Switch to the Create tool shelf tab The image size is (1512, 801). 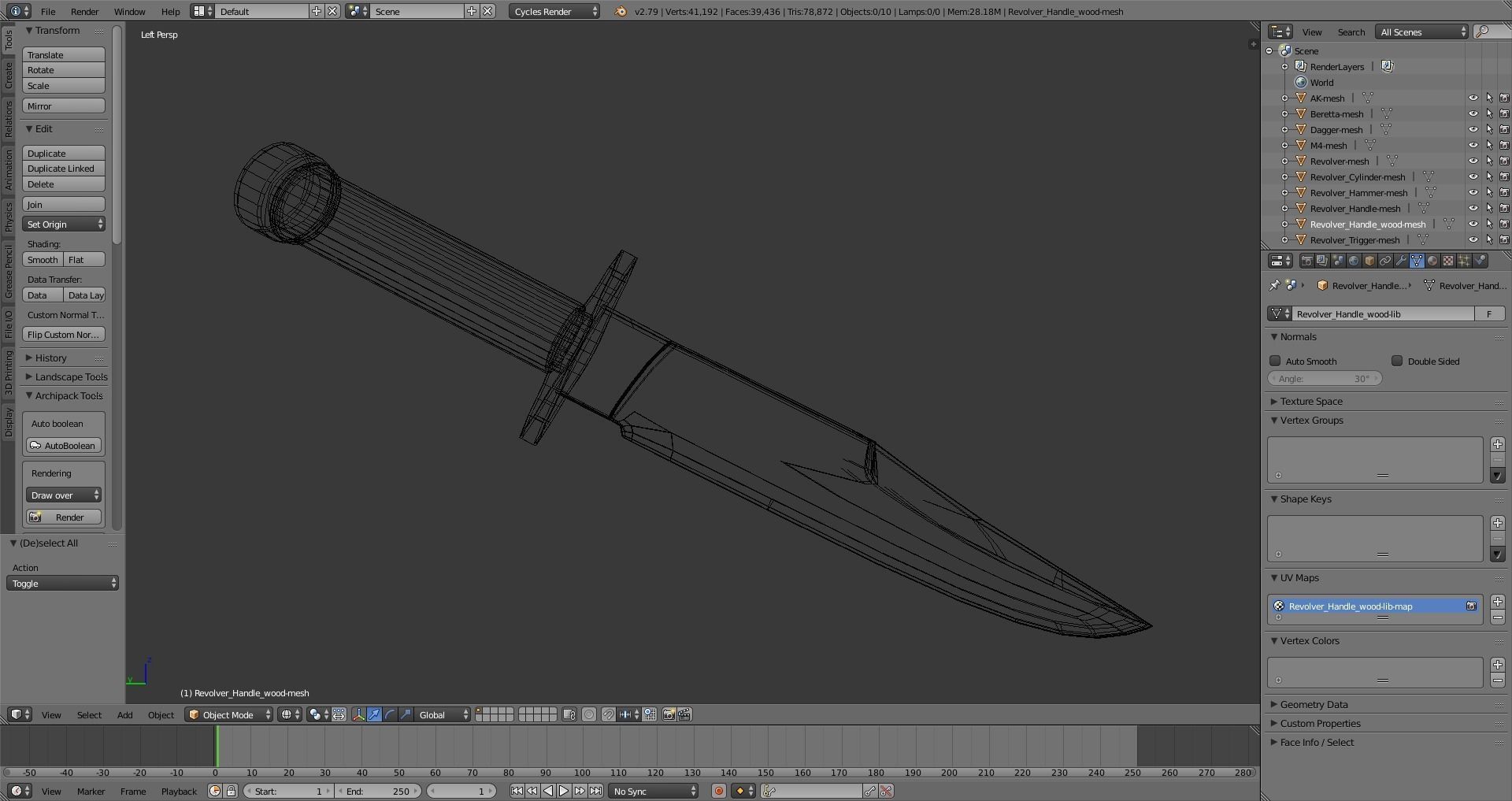(x=9, y=76)
